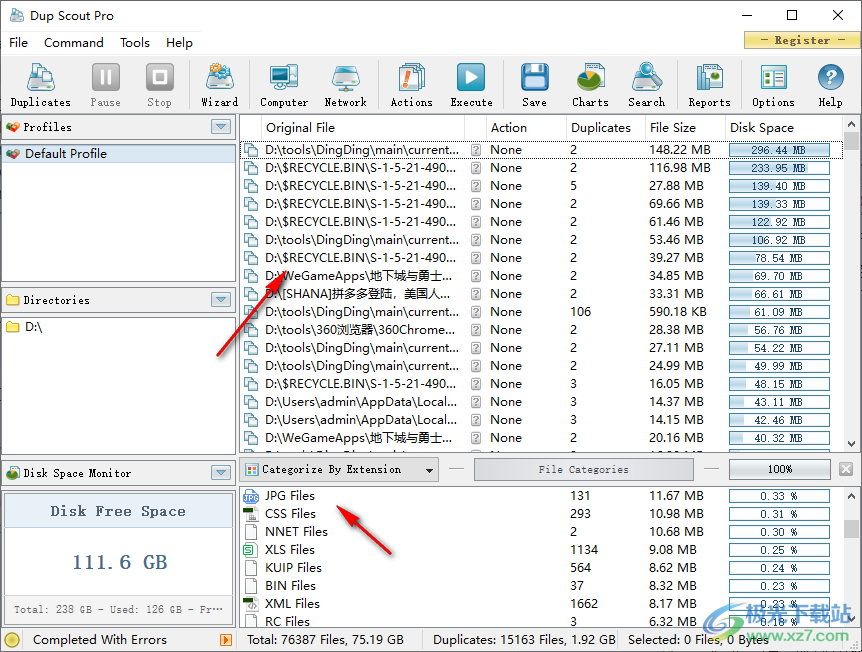Open the Options toolbar tool

click(x=773, y=85)
